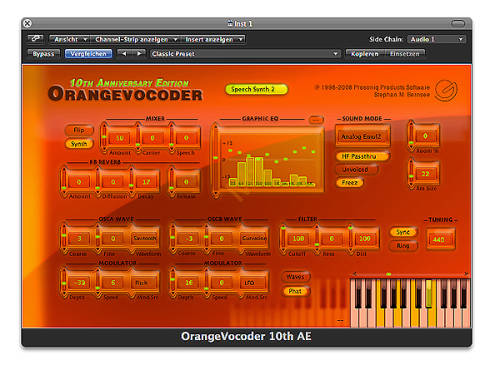Click the Einsetzen button

(x=405, y=54)
